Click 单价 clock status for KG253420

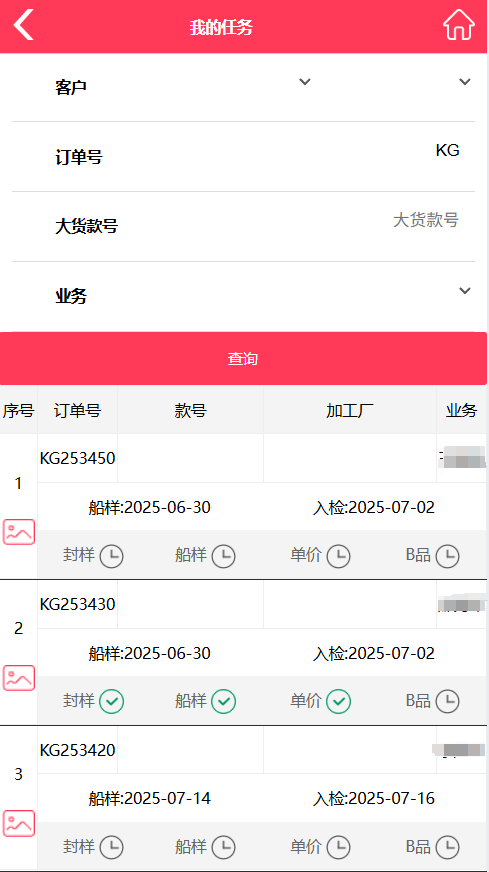coord(338,848)
